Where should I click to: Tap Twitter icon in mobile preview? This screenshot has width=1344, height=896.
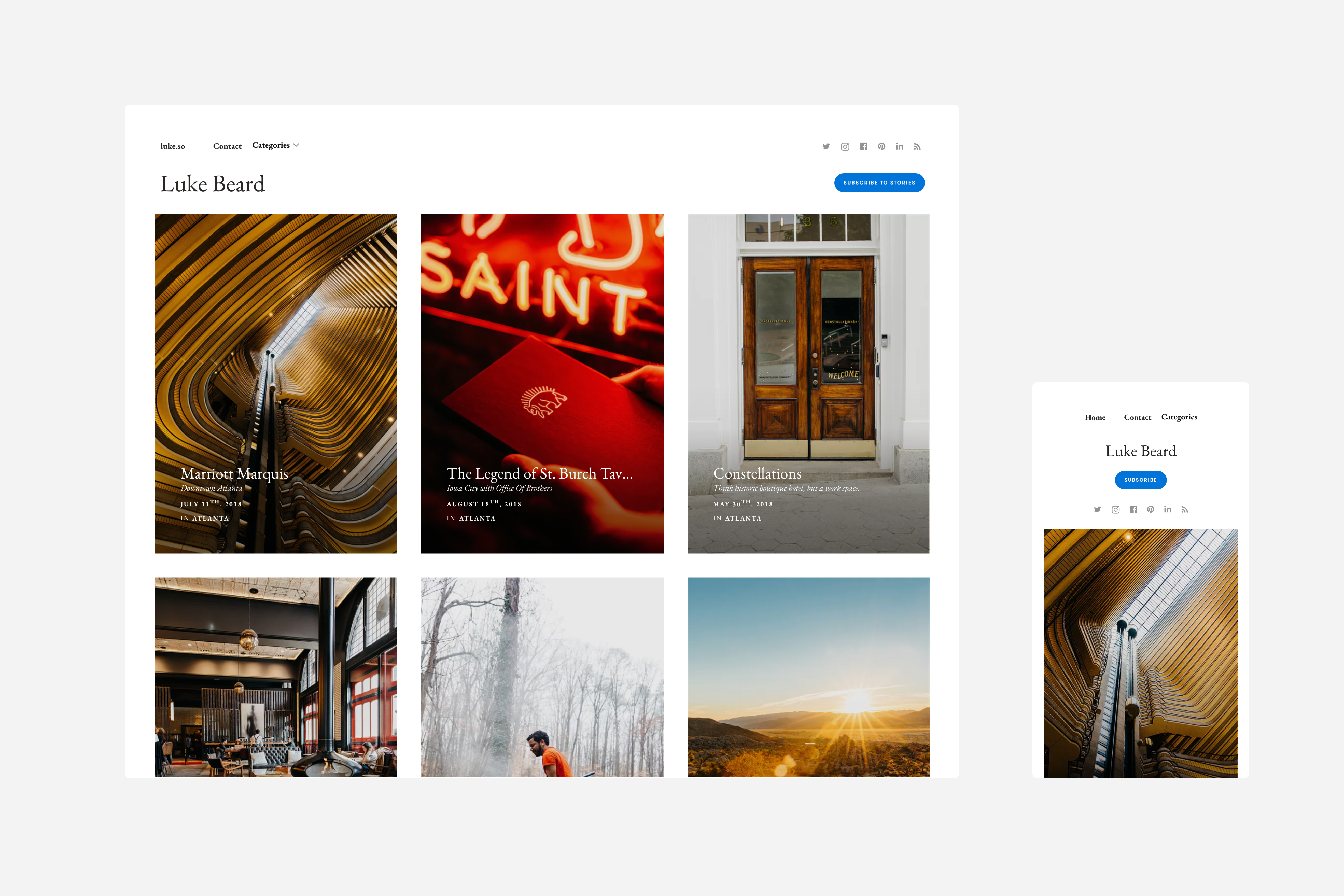tap(1097, 509)
